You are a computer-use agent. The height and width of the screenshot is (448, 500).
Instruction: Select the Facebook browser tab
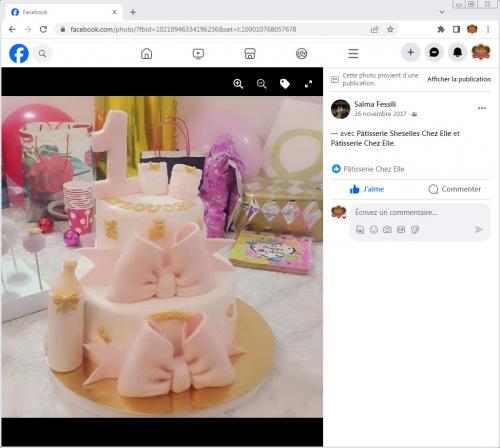click(62, 12)
